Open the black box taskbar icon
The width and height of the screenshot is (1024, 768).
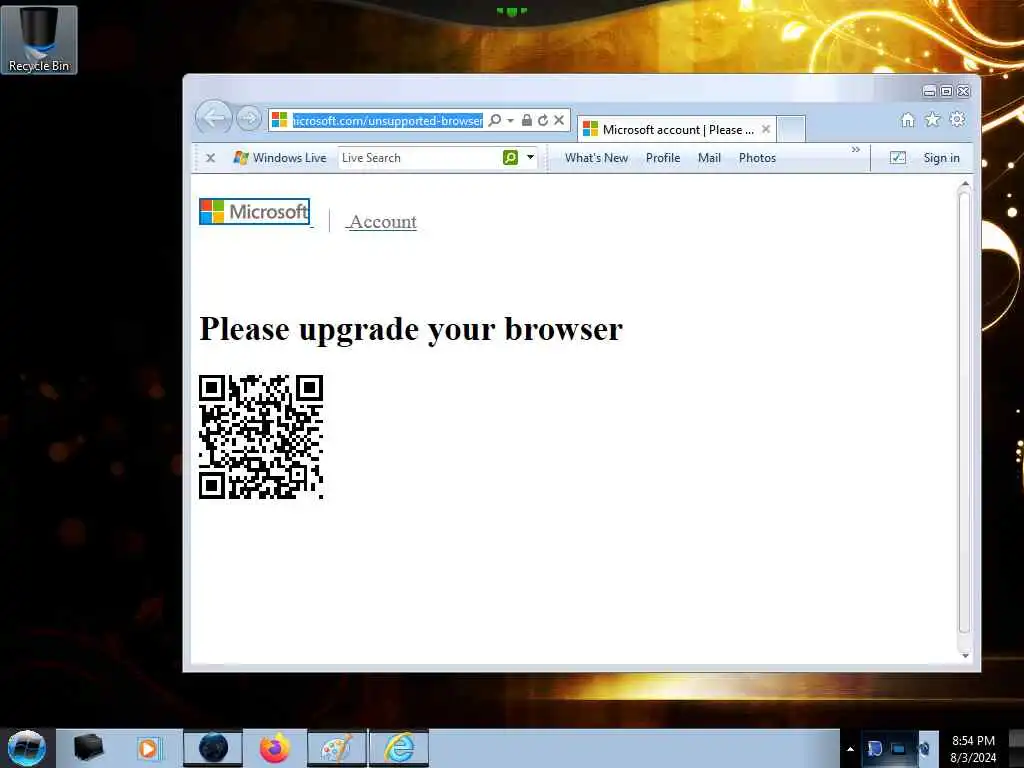click(89, 748)
